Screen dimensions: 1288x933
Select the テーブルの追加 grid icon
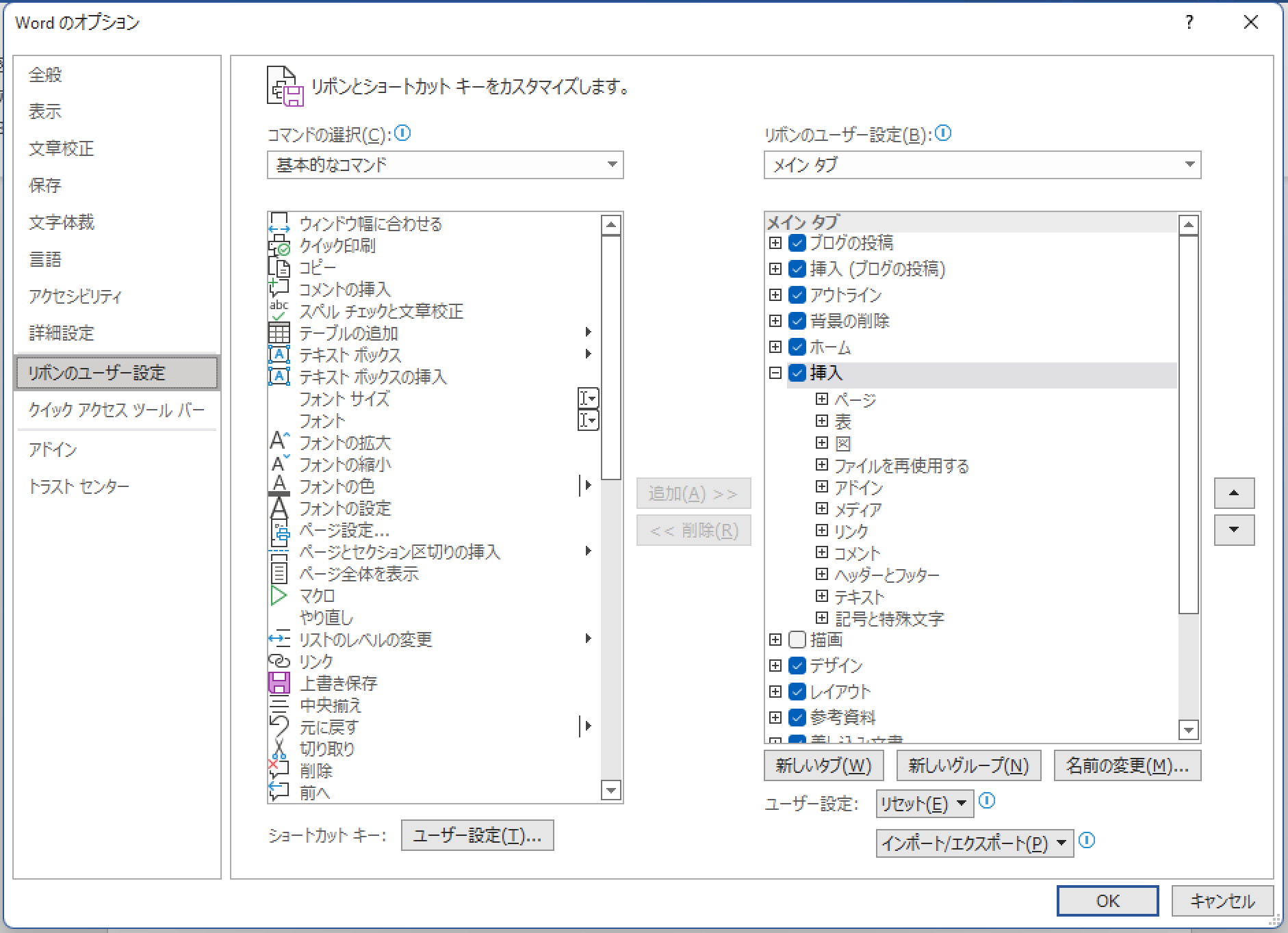[279, 333]
